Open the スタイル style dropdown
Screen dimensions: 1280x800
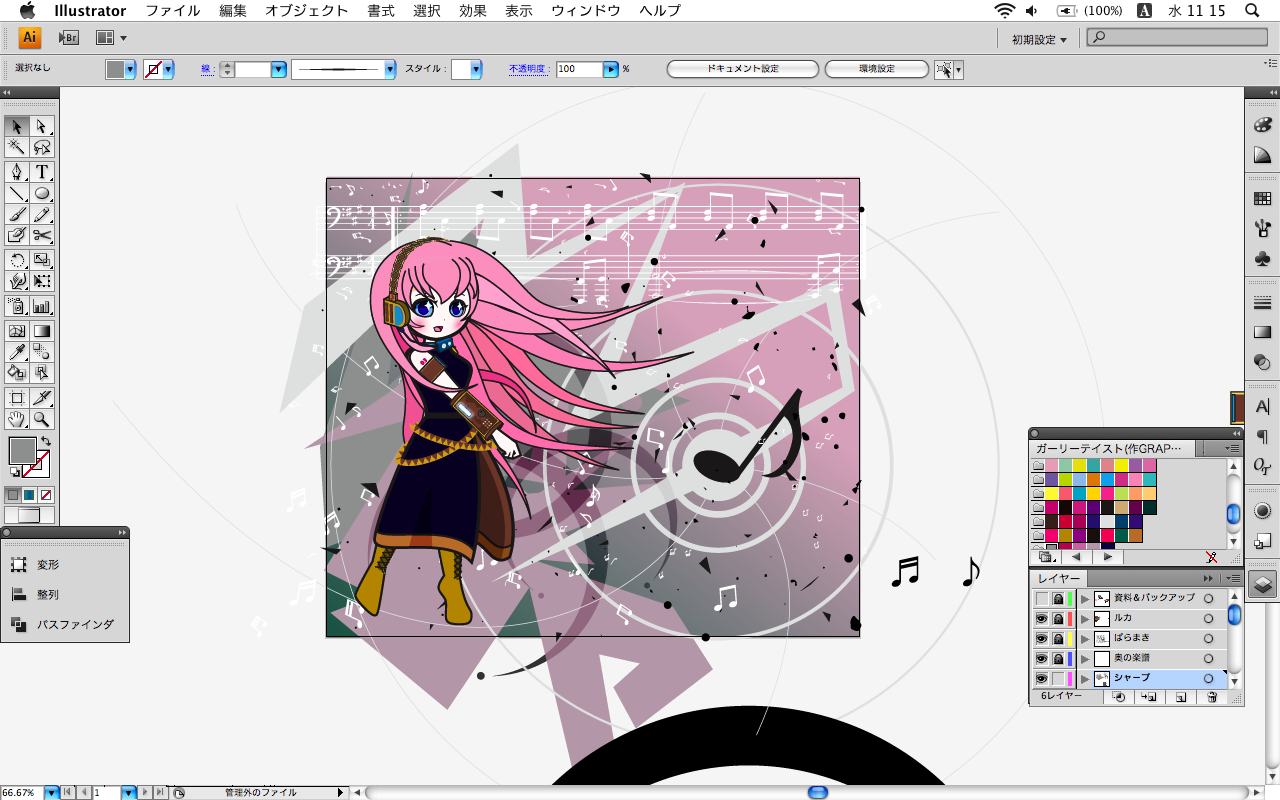(x=476, y=69)
